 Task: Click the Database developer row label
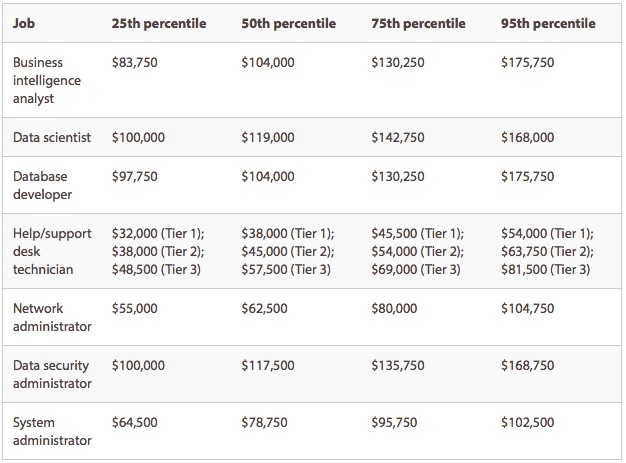click(x=43, y=185)
